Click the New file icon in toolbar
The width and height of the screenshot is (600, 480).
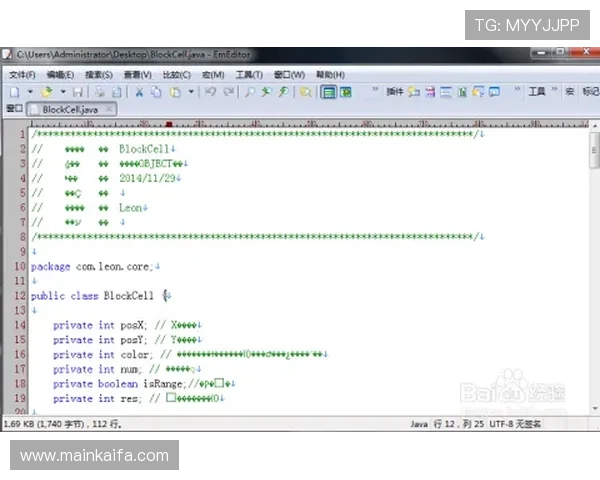pos(15,91)
